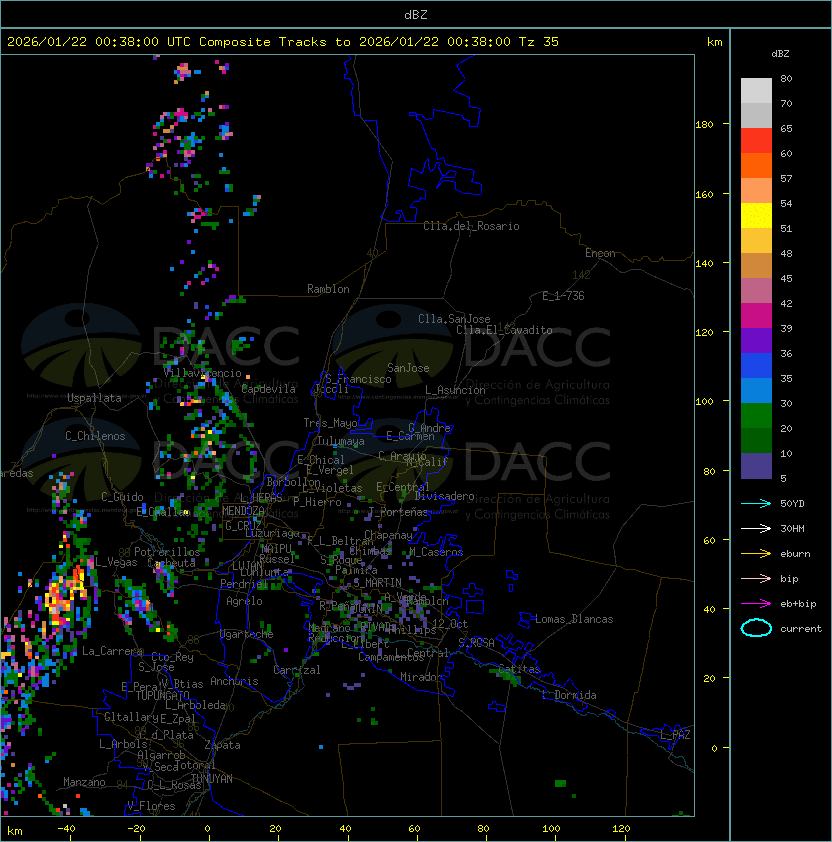The height and width of the screenshot is (842, 832).
Task: Click the L_Dormida map label
Action: pos(569,695)
